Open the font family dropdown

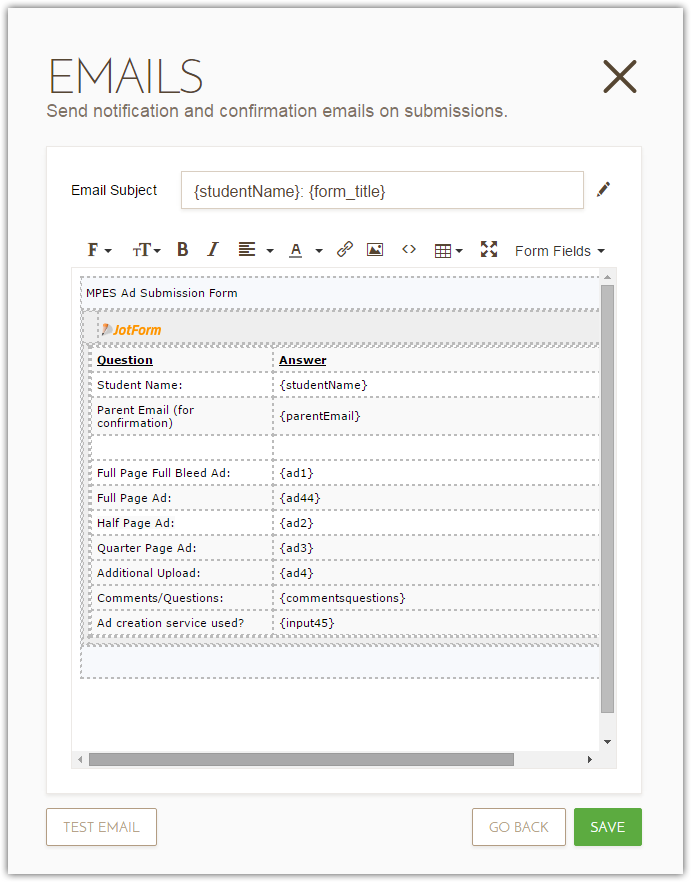click(99, 250)
